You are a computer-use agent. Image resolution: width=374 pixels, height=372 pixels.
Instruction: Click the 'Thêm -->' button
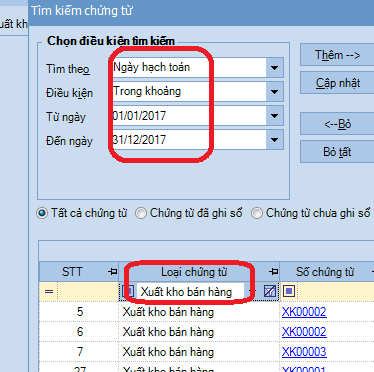coord(337,55)
